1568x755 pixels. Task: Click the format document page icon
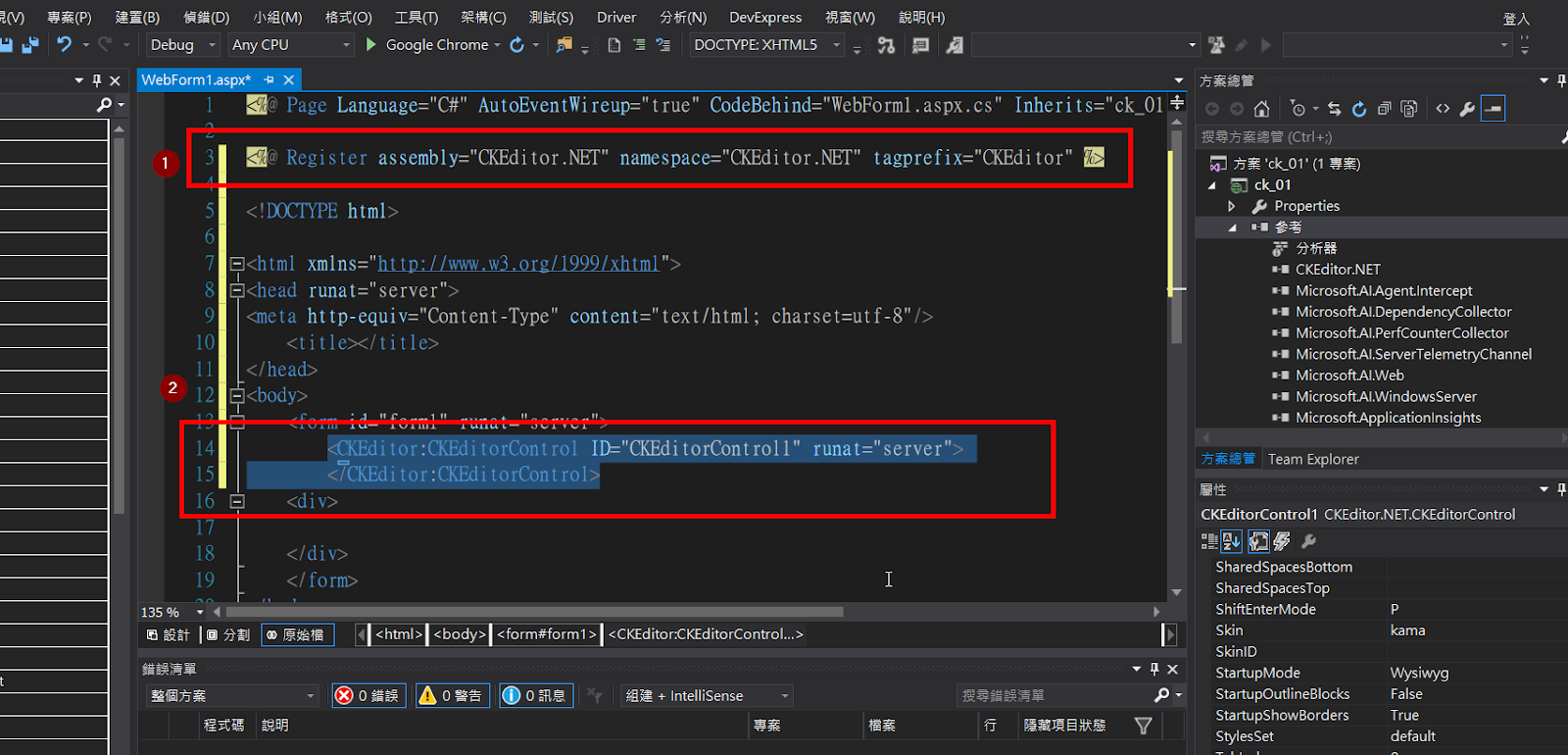coord(614,44)
